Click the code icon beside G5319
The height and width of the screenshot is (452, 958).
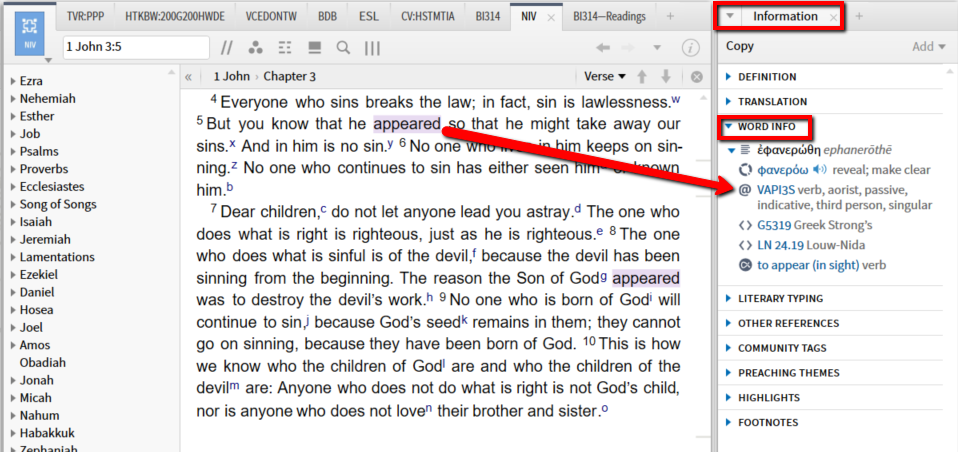(x=745, y=225)
